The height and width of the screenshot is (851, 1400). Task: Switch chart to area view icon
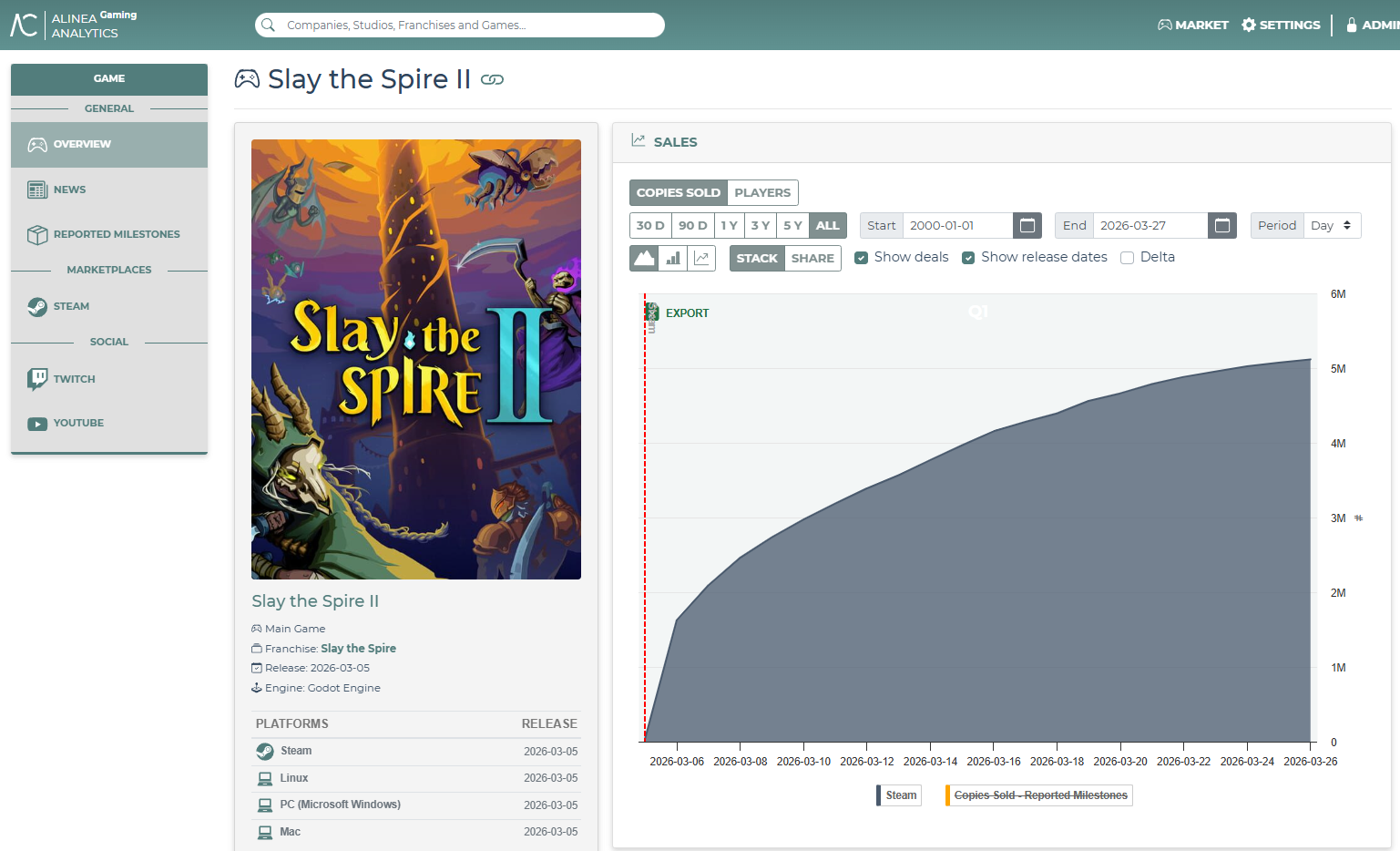644,258
